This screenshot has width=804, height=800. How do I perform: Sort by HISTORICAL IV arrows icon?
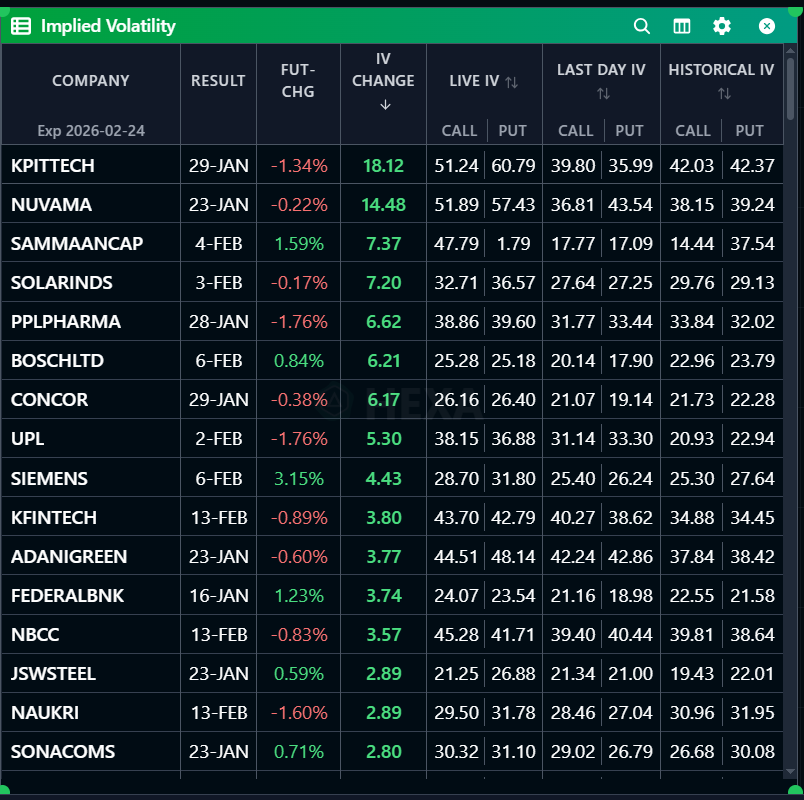point(724,94)
